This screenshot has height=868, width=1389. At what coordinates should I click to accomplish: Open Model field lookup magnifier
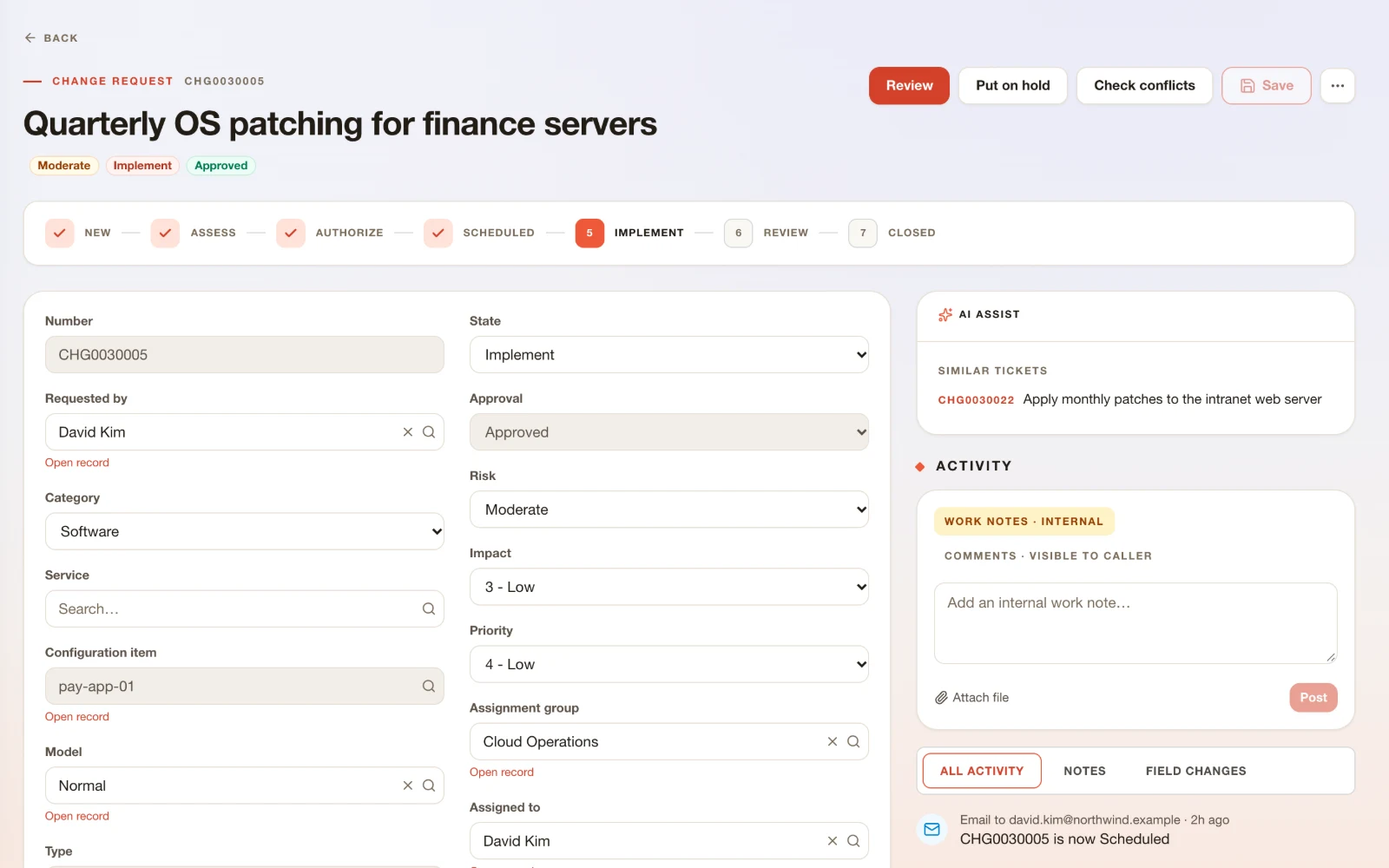pos(429,786)
